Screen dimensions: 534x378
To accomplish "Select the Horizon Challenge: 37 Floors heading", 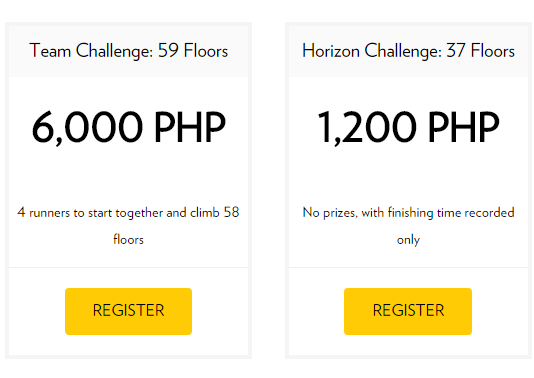I will click(x=408, y=51).
